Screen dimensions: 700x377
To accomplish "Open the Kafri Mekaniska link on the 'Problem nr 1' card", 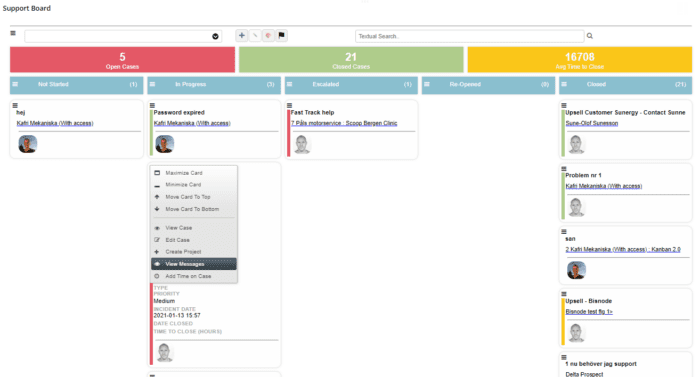I will click(604, 186).
